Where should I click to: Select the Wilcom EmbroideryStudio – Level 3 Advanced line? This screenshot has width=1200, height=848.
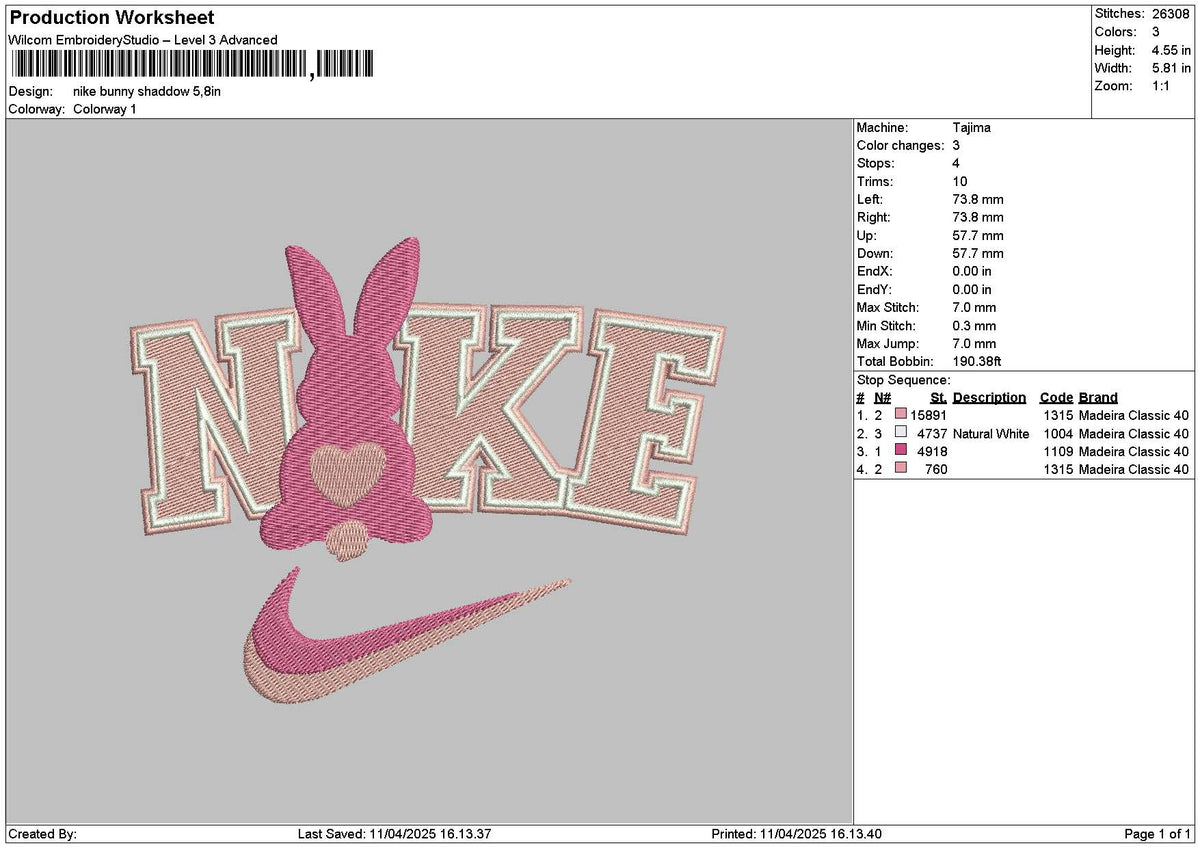click(142, 40)
